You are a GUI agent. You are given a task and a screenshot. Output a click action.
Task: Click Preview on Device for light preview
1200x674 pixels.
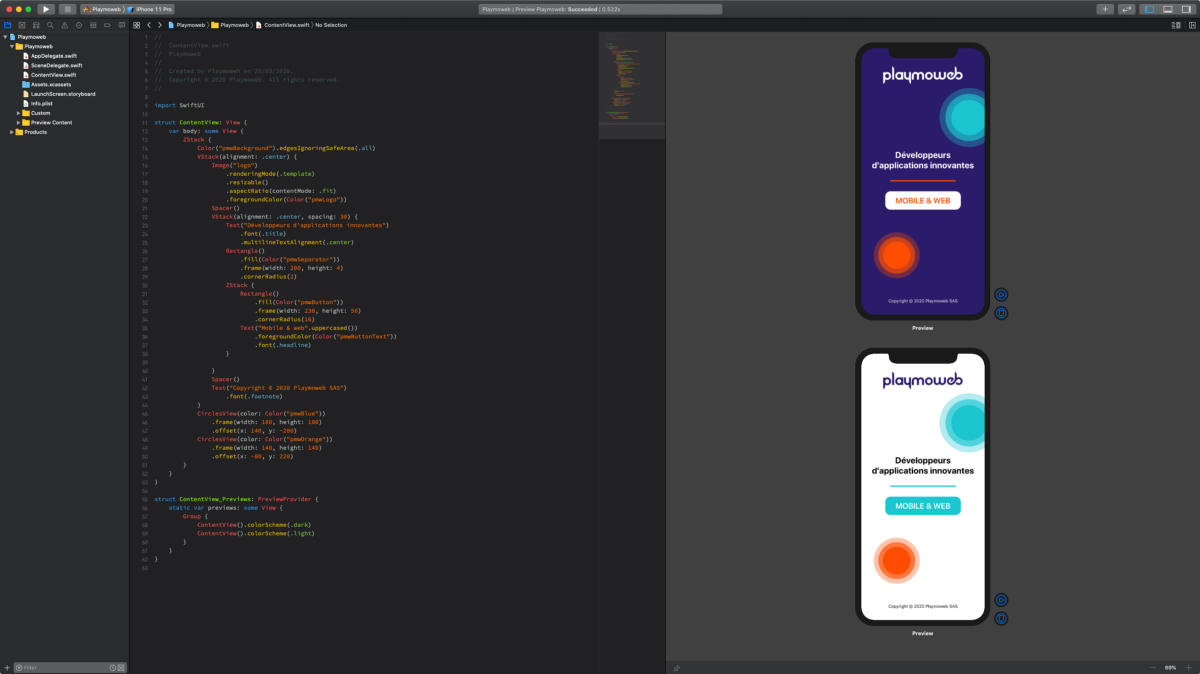[1001, 619]
